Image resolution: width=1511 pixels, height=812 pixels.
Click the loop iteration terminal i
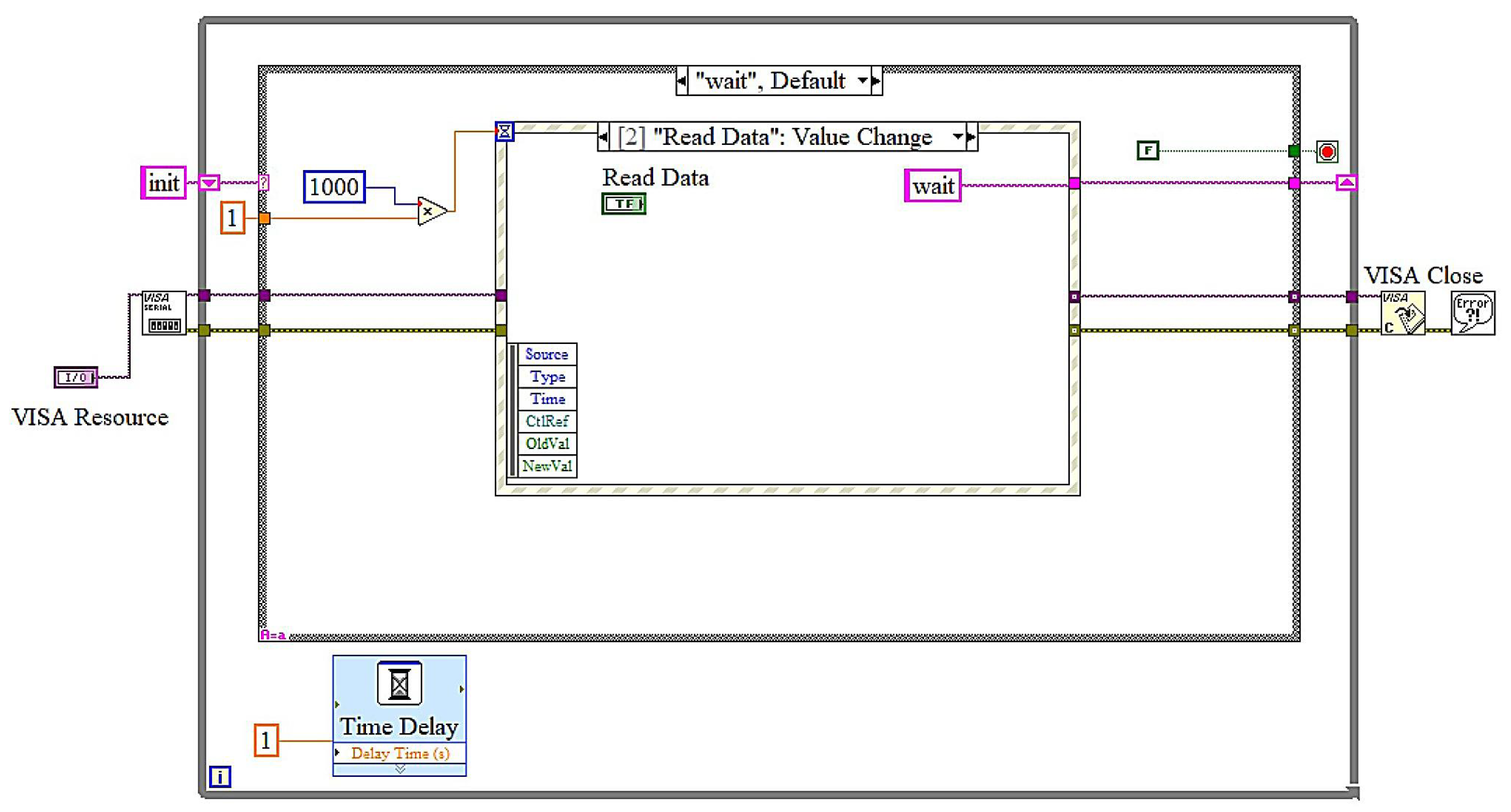click(220, 777)
